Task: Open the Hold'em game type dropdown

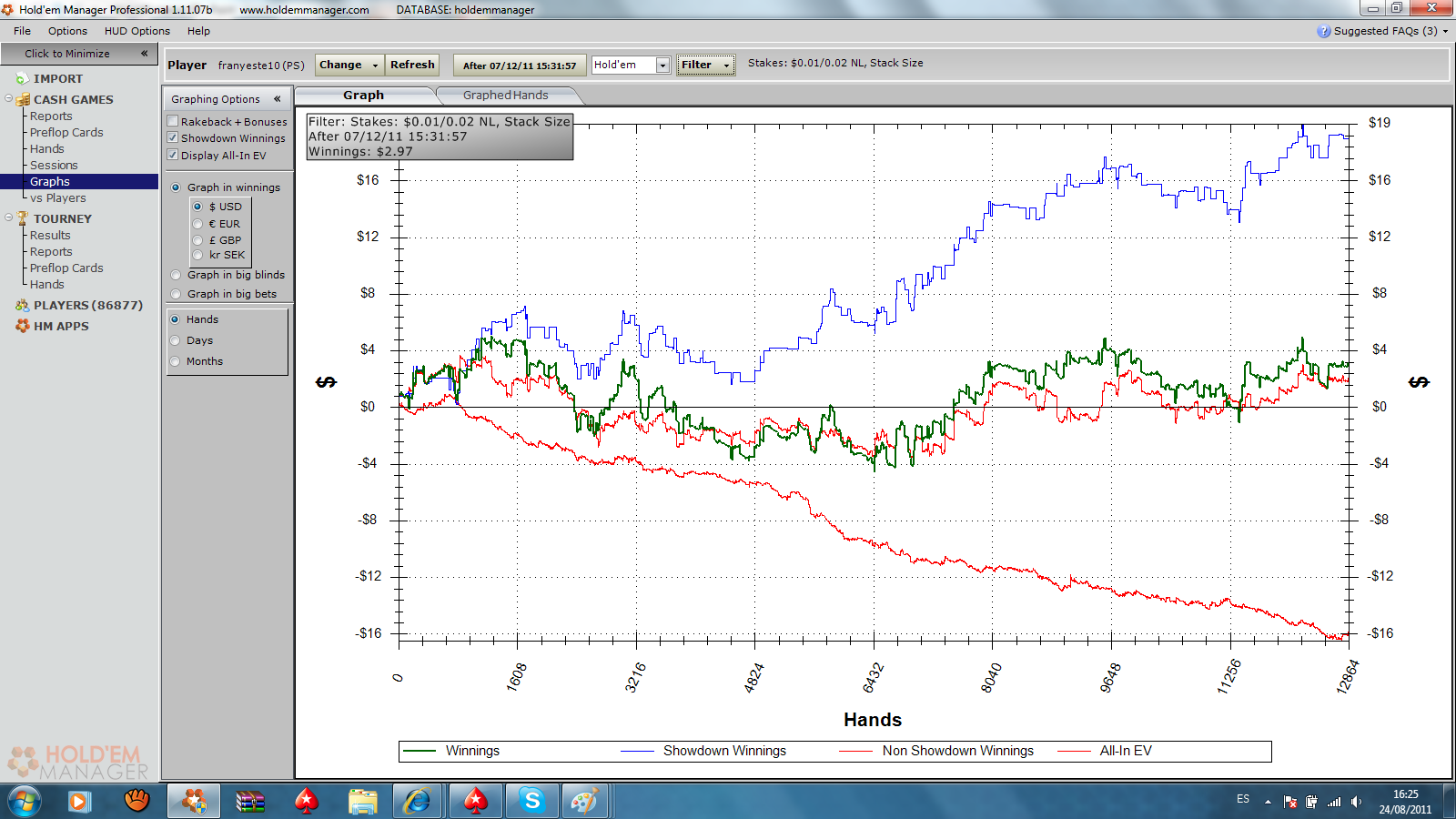Action: coord(662,66)
